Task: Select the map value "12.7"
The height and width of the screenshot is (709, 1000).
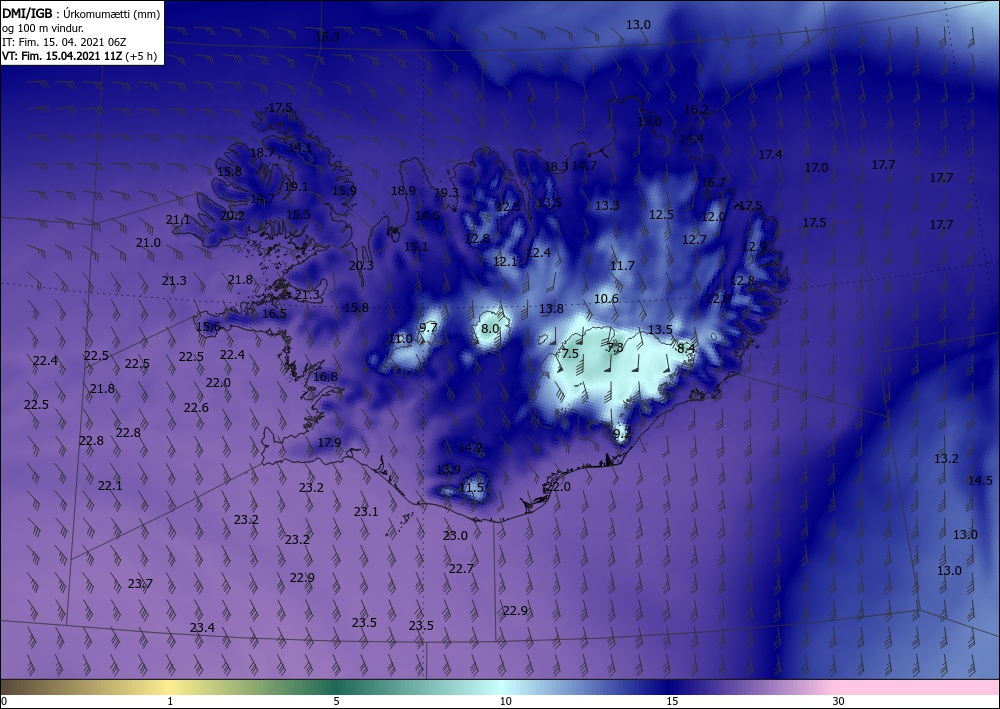Action: 695,240
